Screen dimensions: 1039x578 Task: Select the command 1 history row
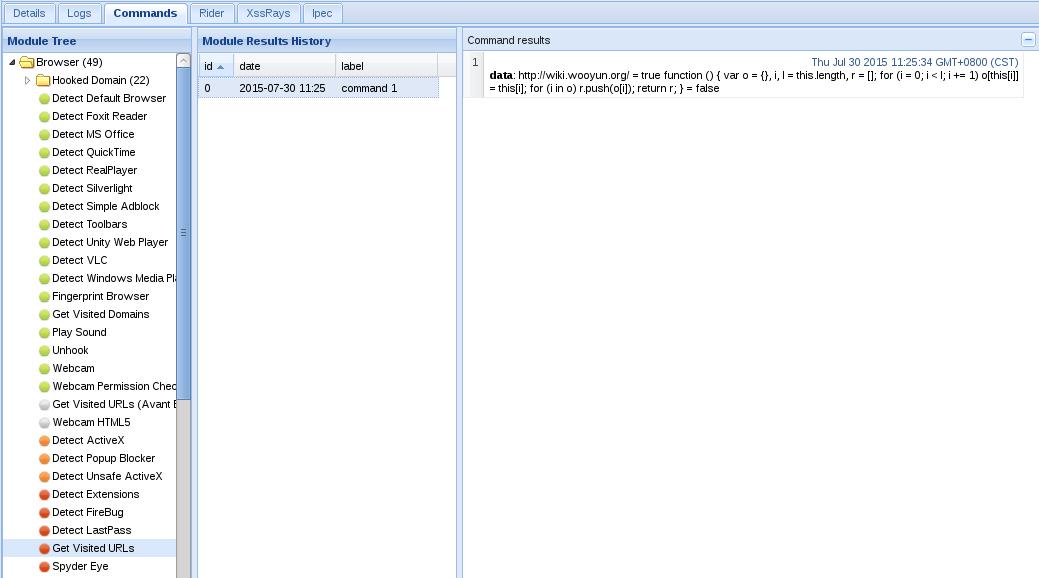(x=318, y=88)
